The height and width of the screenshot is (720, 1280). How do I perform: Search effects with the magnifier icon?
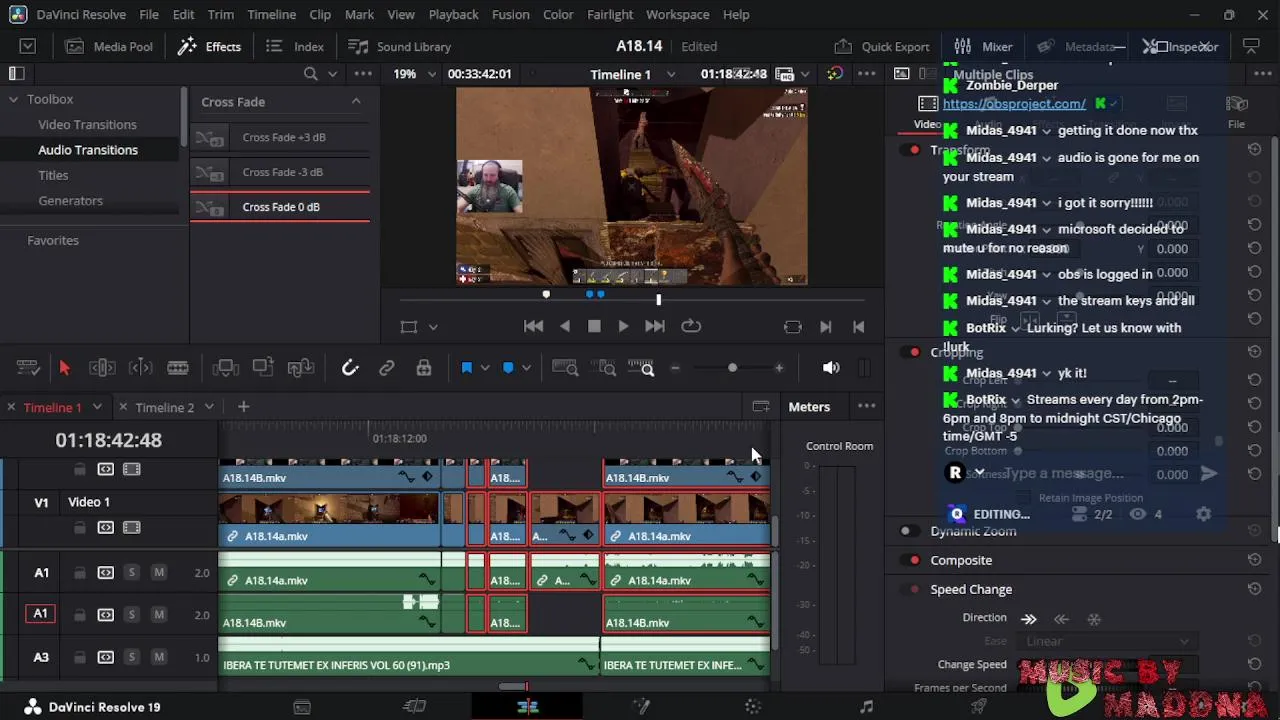(310, 74)
